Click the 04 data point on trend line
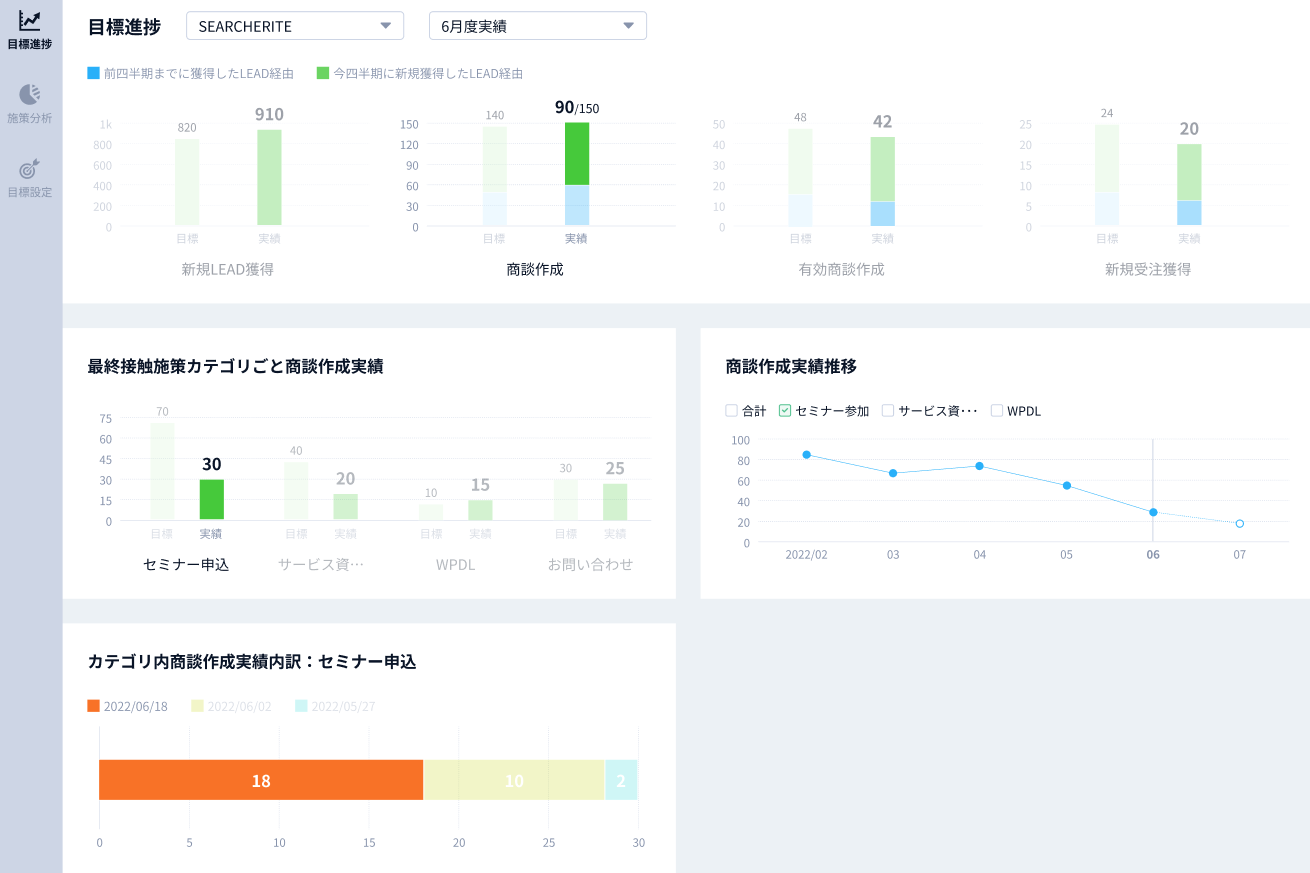 (x=979, y=466)
